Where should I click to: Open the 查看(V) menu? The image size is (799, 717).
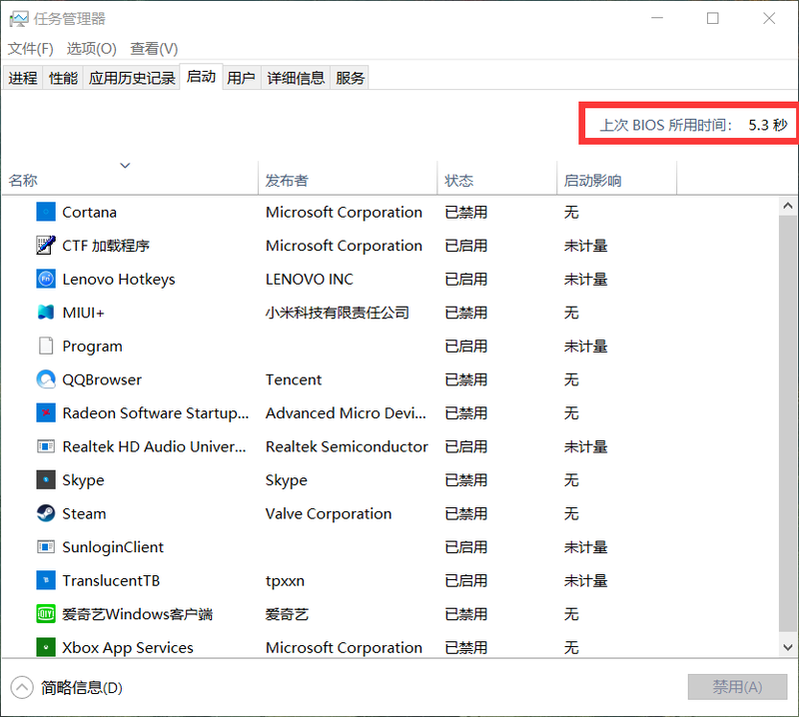coord(154,48)
